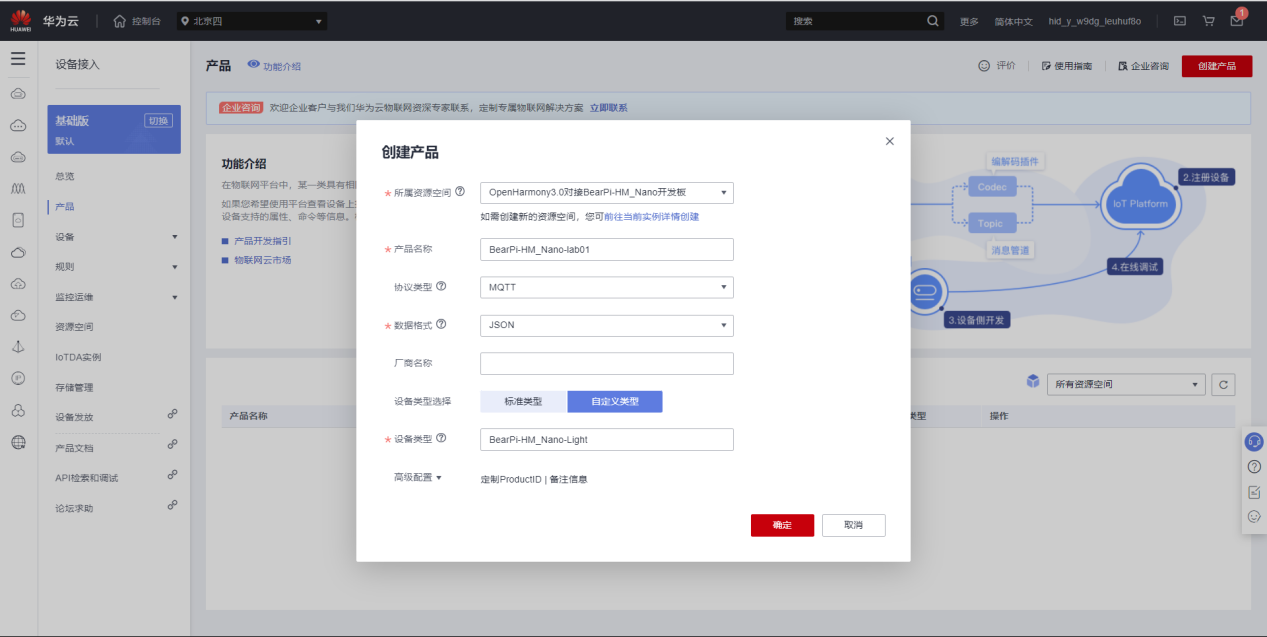Image resolution: width=1267 pixels, height=637 pixels.
Task: Click the 取消 cancel button
Action: [853, 525]
